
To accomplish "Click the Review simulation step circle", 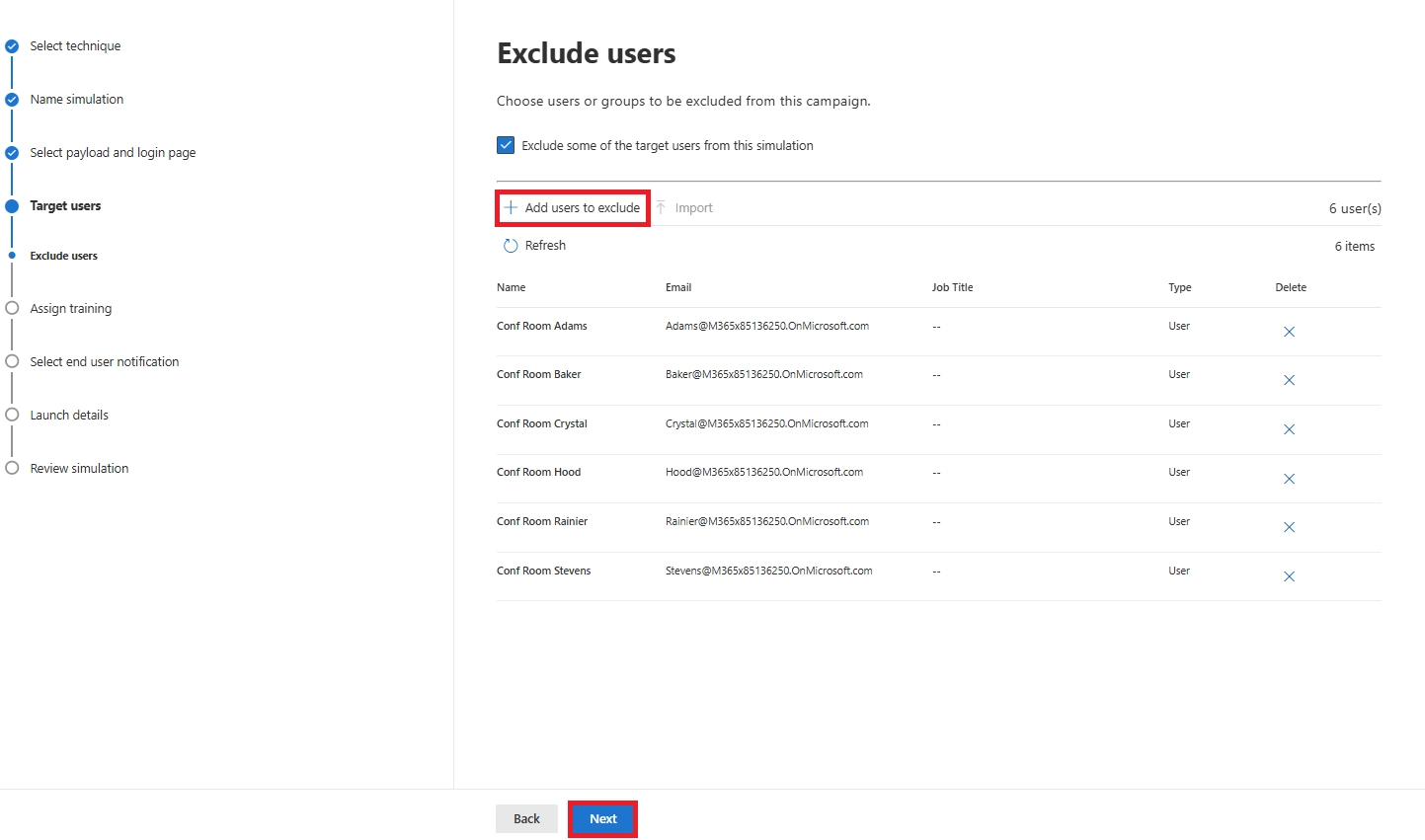I will 12,468.
